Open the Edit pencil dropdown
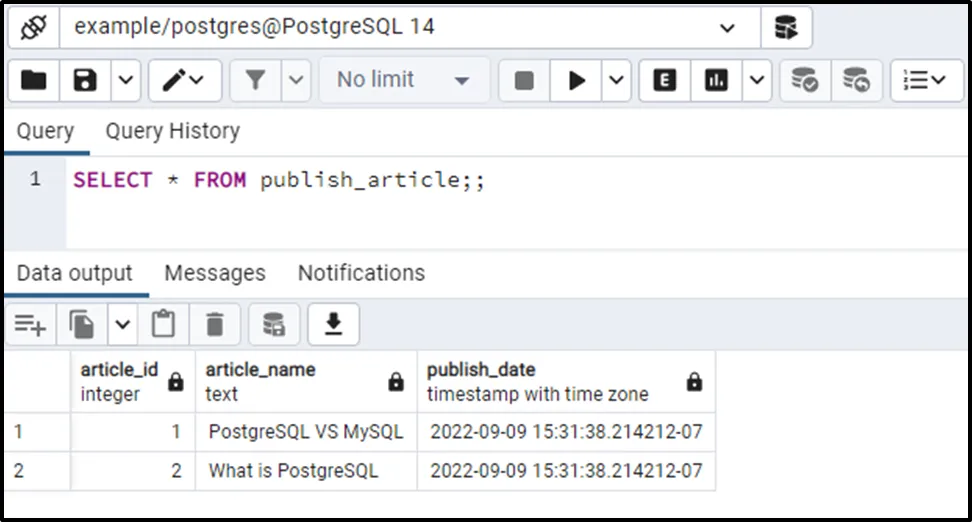The image size is (972, 522). [x=184, y=81]
